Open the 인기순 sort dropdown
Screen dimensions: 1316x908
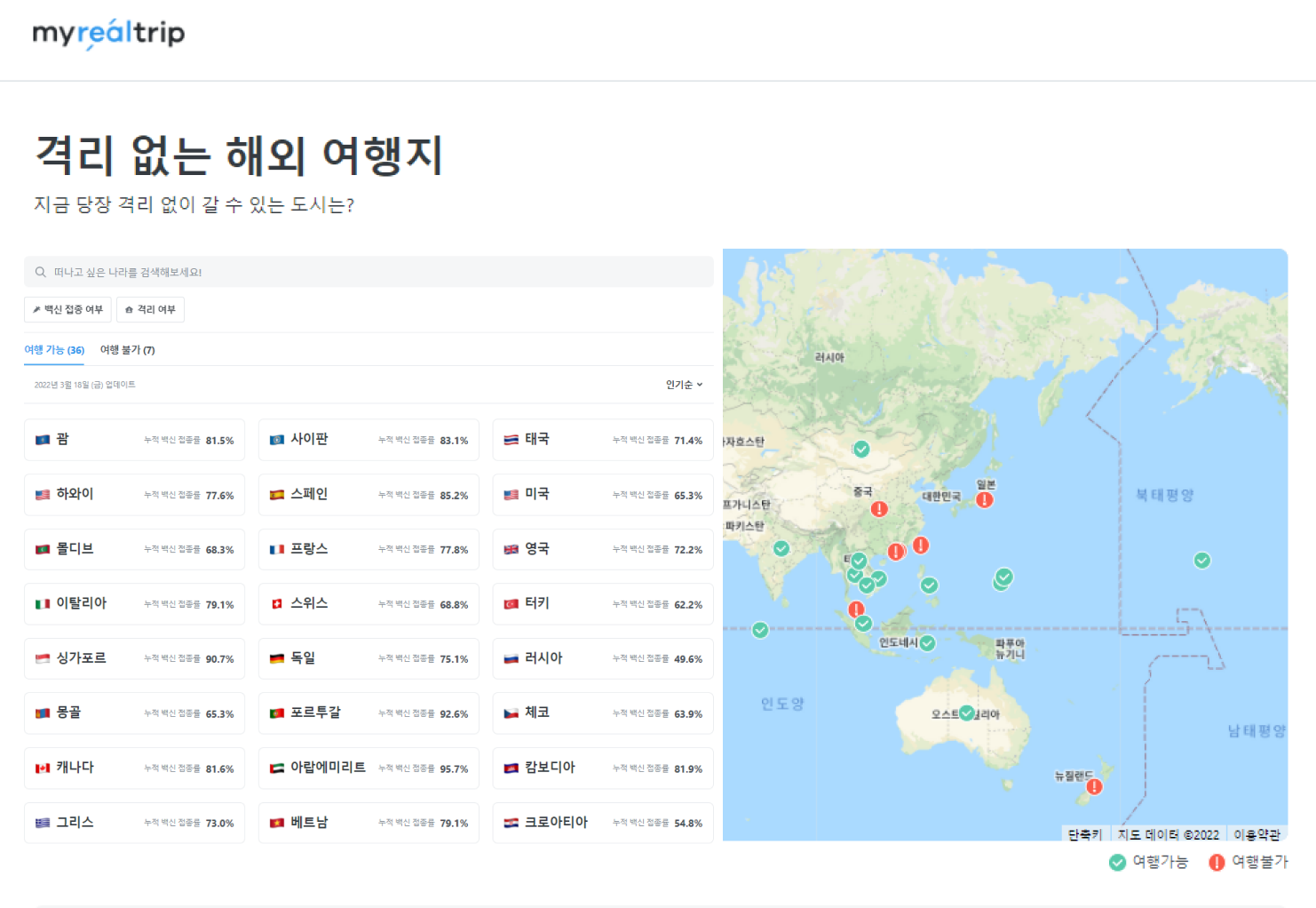(684, 385)
